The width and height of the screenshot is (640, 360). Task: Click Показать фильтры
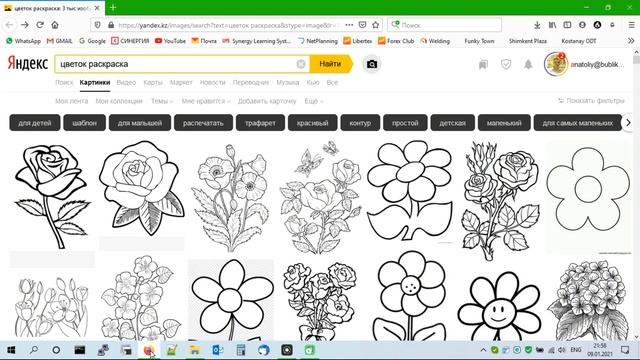[591, 100]
